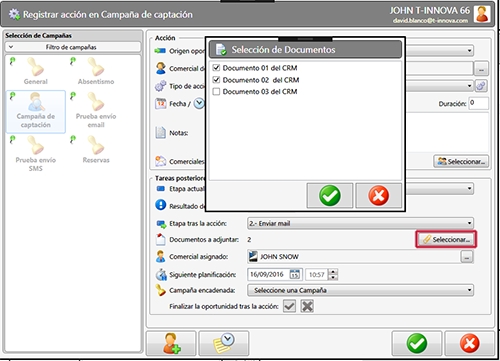Click the clock icon next to Fecha

click(199, 104)
